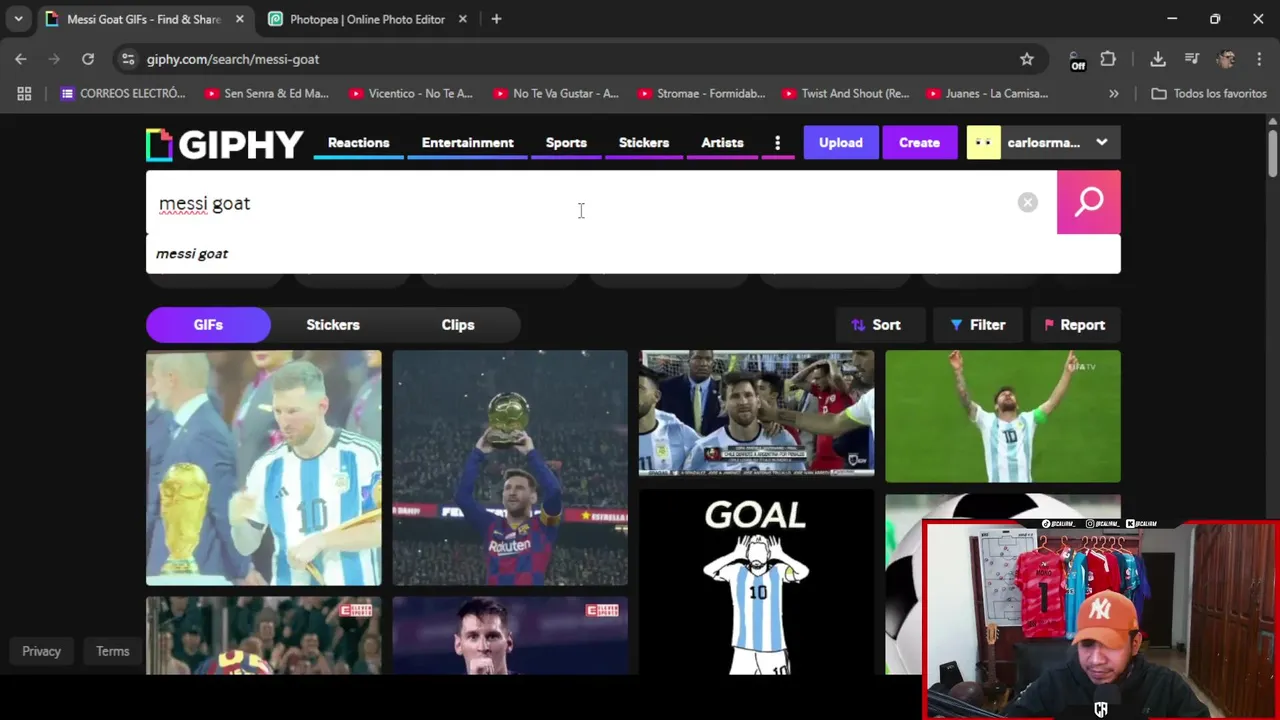Screen dimensions: 1280x720
Task: Click the GIPHY logo
Action: (224, 144)
